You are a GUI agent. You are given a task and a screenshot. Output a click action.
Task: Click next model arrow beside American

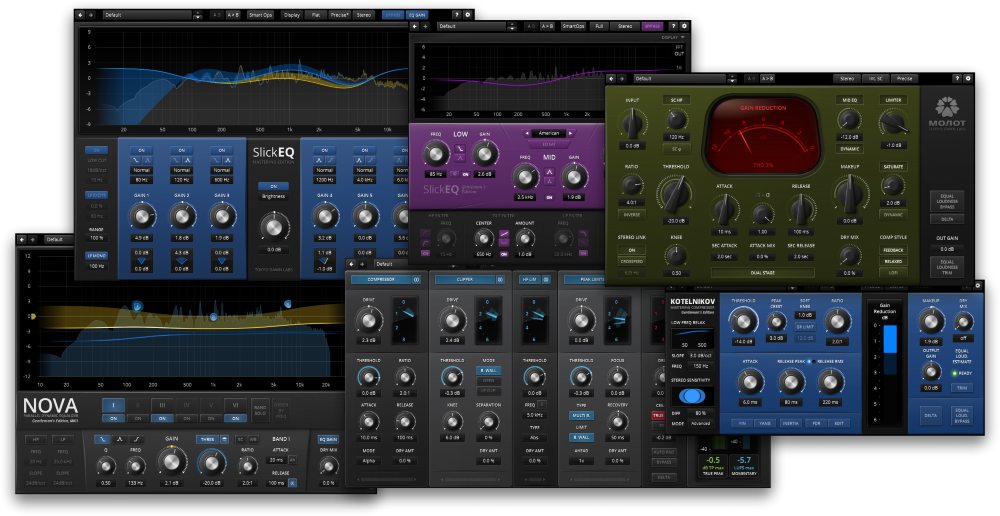pyautogui.click(x=571, y=132)
